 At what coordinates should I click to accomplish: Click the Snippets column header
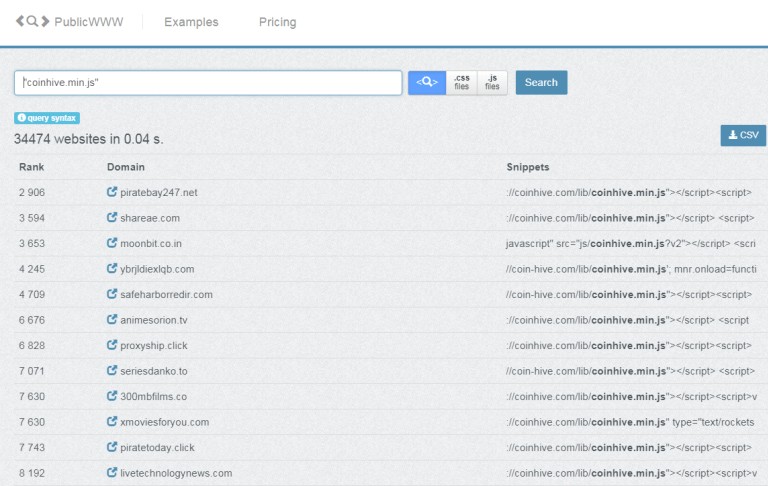click(x=528, y=167)
